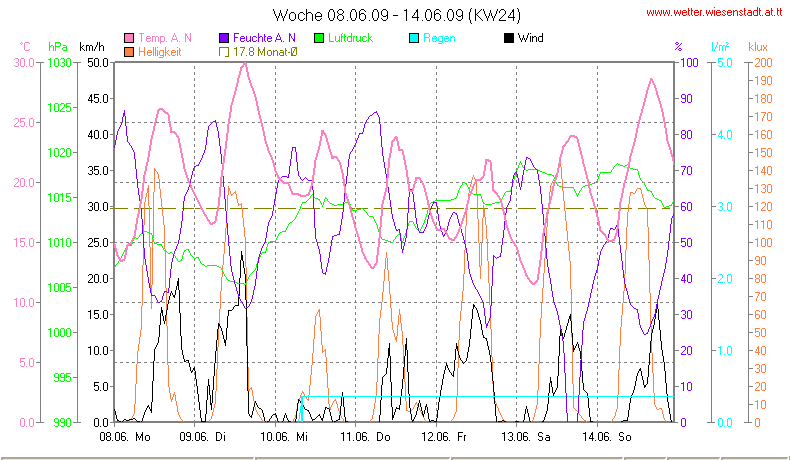Click the km/h axis unit label

(92, 47)
